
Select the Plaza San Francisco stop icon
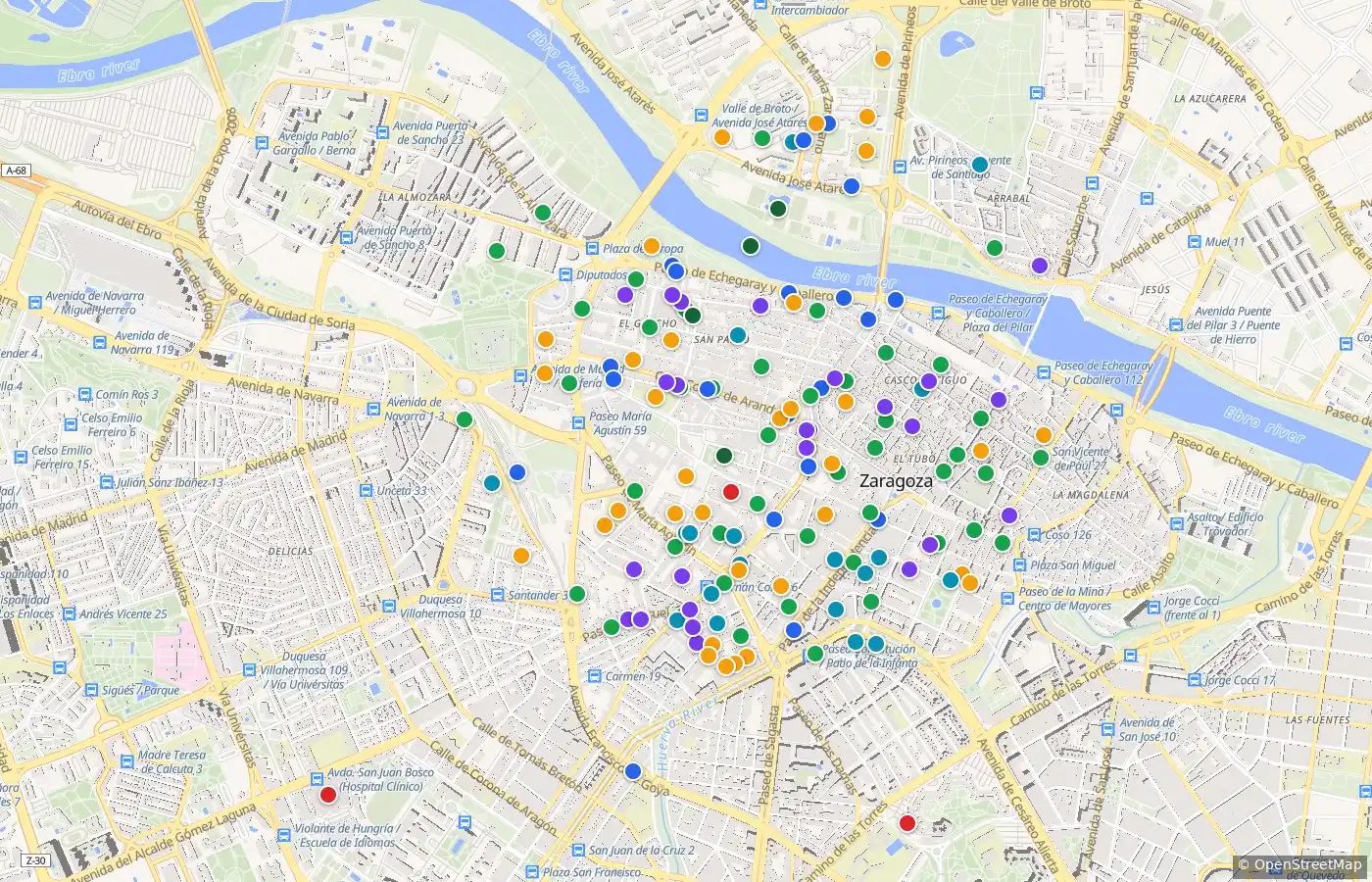[x=531, y=871]
